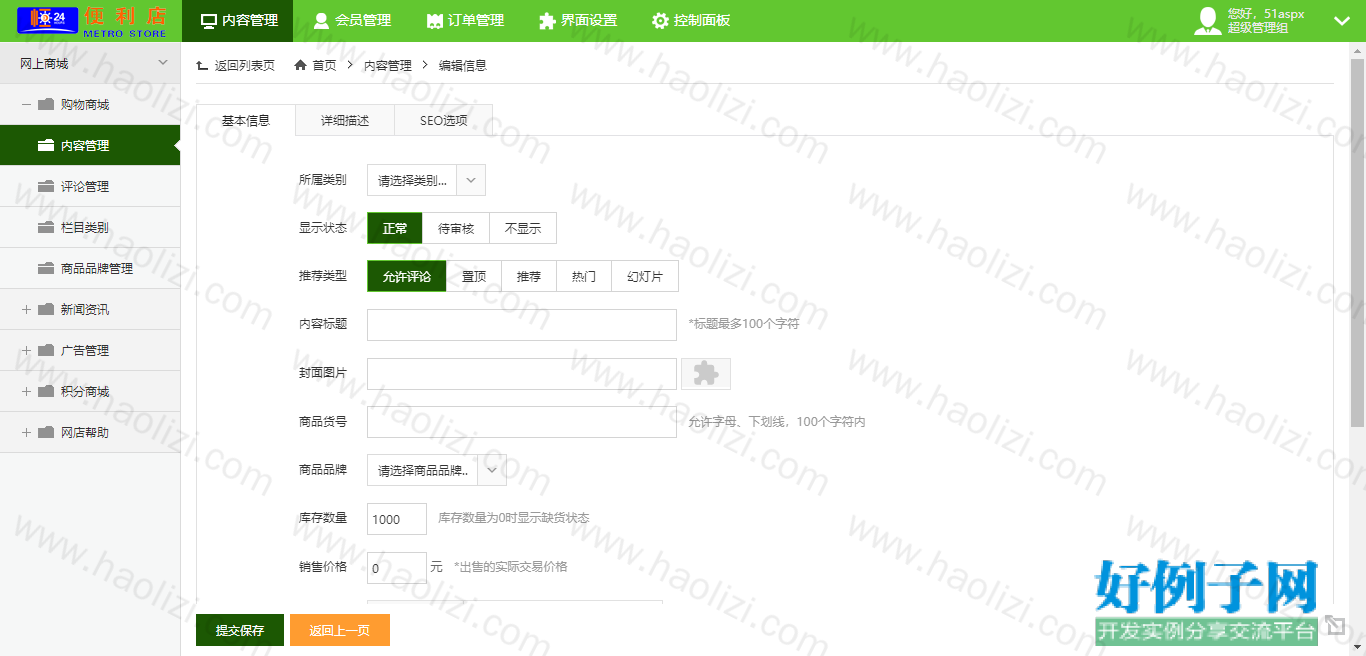
Task: Click the 库存数量 stock field
Action: pyautogui.click(x=397, y=519)
